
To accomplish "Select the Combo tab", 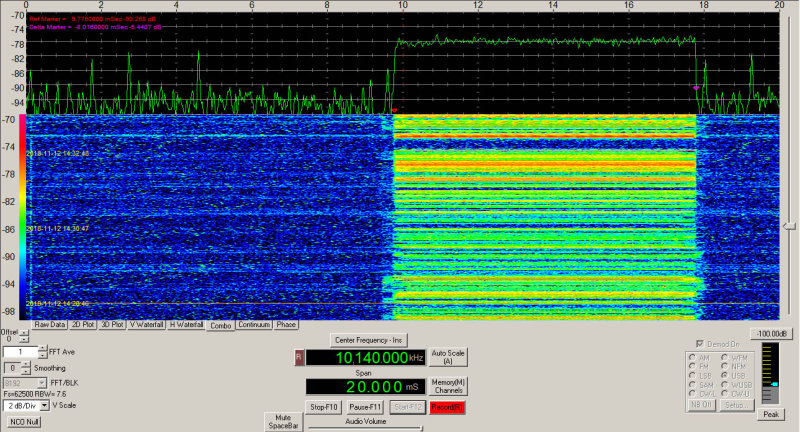I will pyautogui.click(x=220, y=325).
